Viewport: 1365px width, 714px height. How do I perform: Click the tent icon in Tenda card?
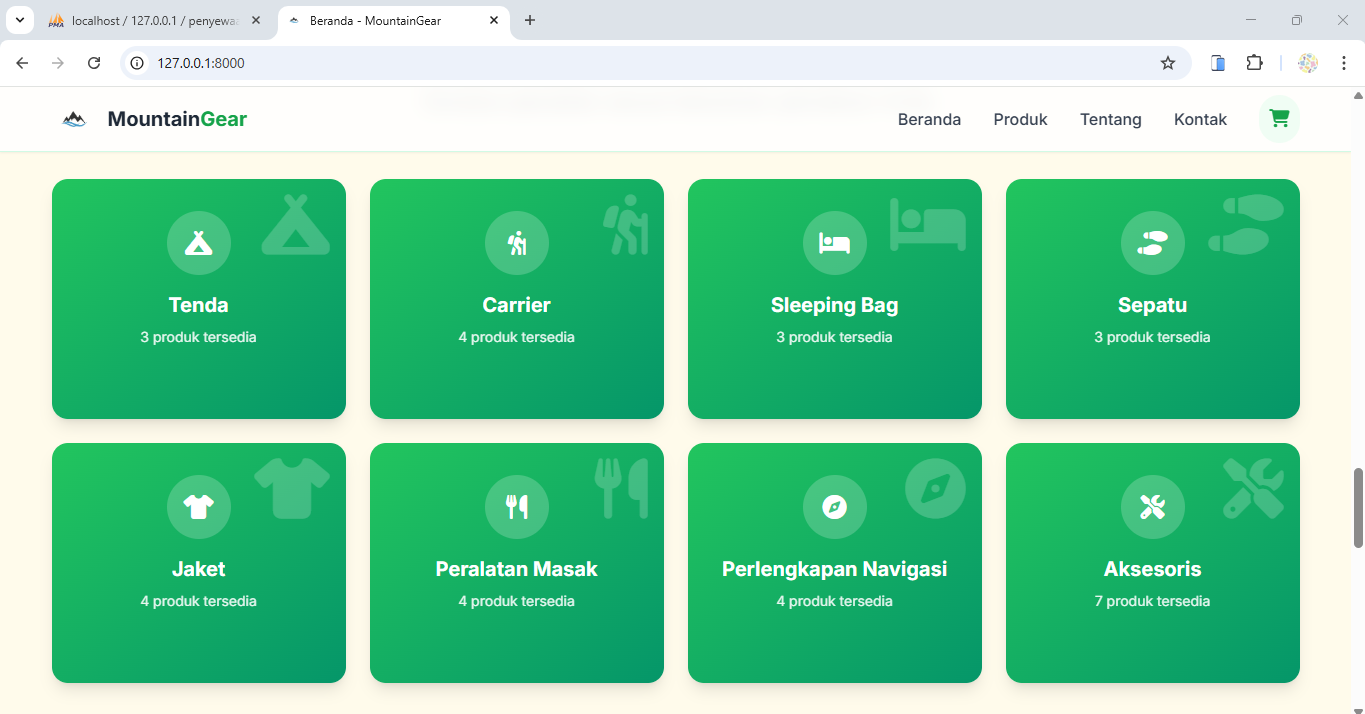198,243
